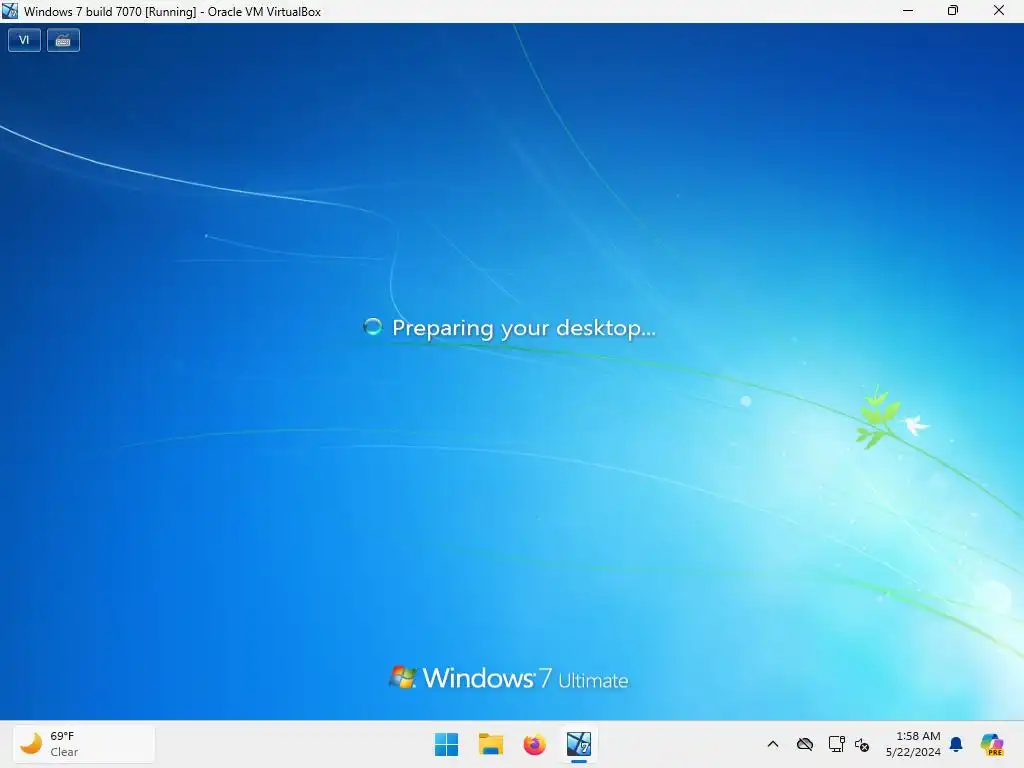Minimize the VirtualBox window
The image size is (1024, 768).
tap(908, 11)
